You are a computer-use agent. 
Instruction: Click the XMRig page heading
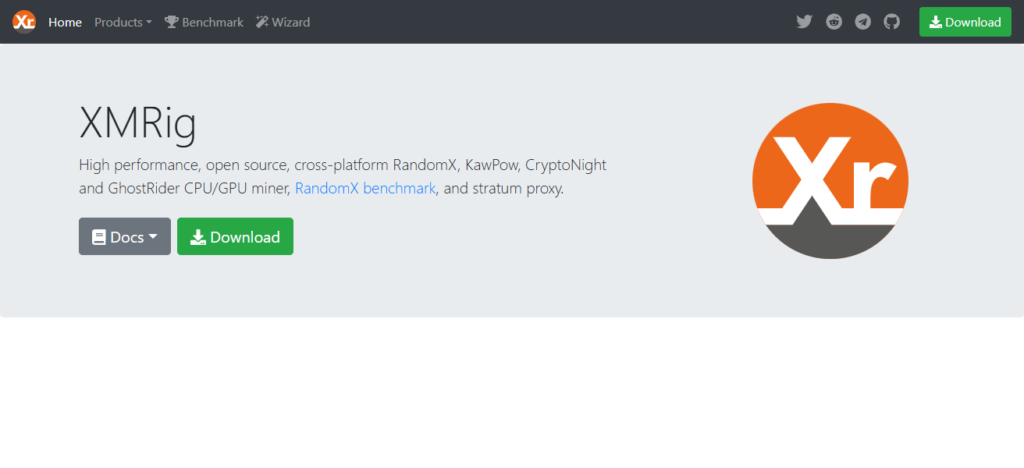pos(137,124)
